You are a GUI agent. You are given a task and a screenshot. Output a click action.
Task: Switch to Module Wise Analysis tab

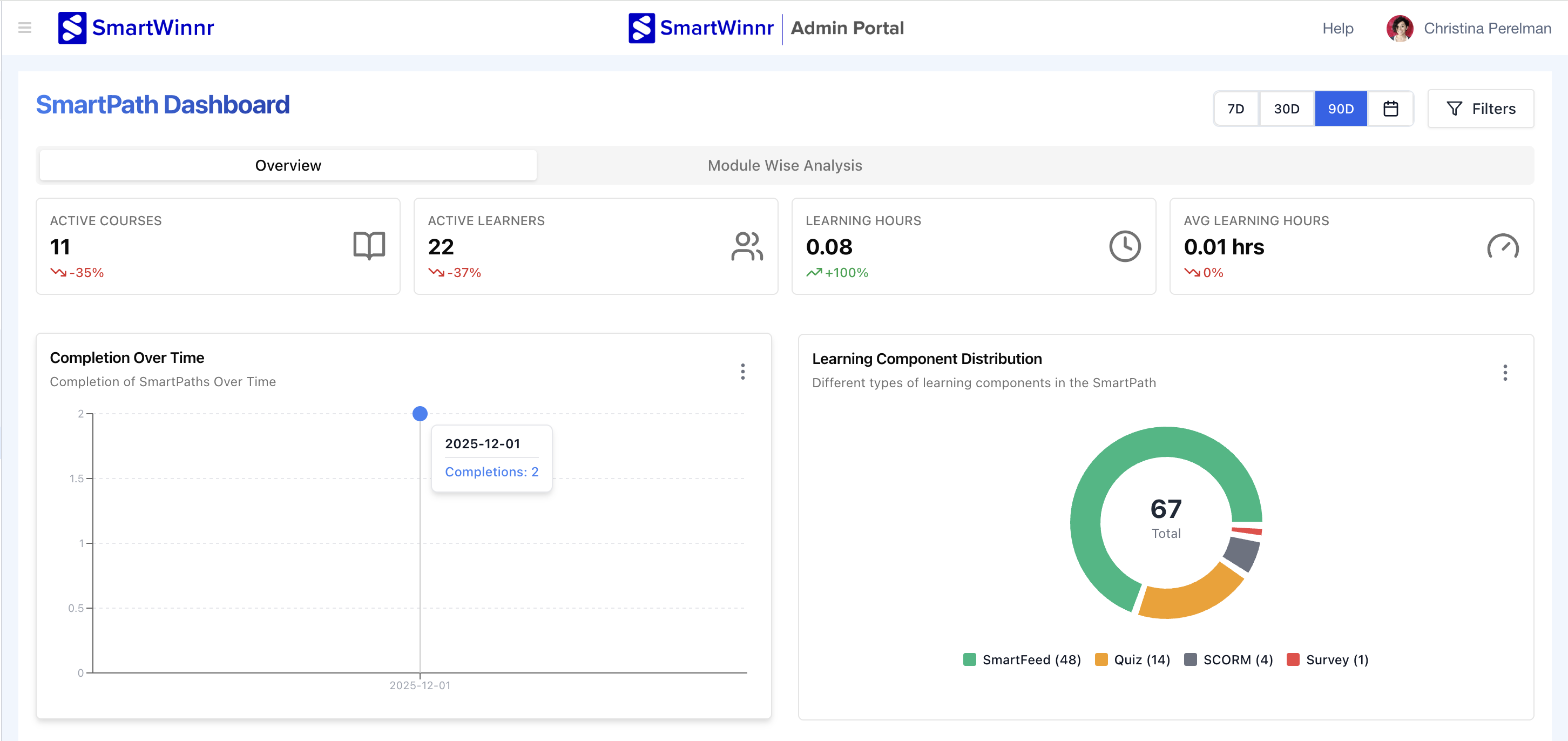tap(785, 165)
